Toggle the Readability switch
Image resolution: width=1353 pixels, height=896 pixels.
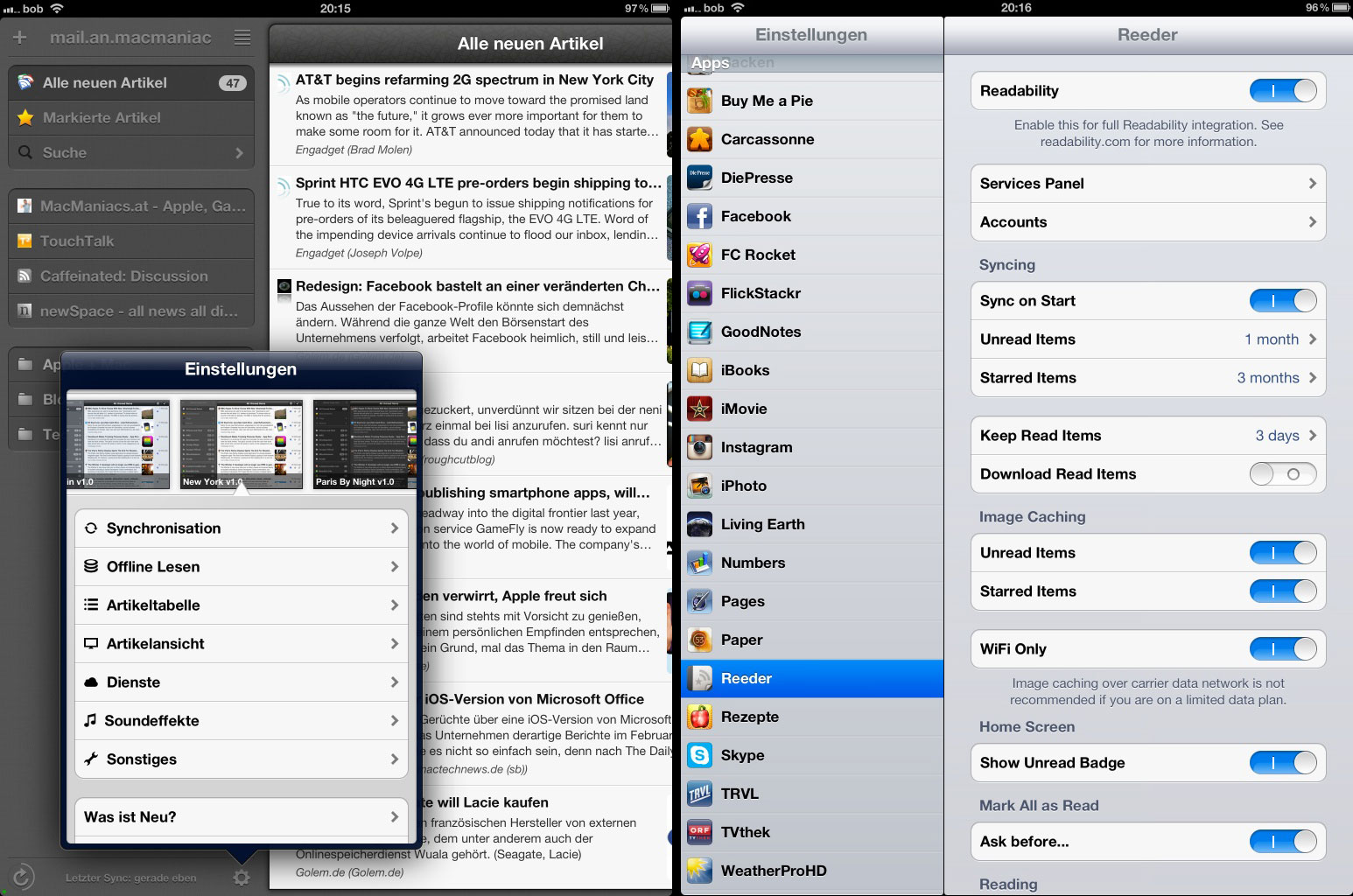click(1283, 91)
